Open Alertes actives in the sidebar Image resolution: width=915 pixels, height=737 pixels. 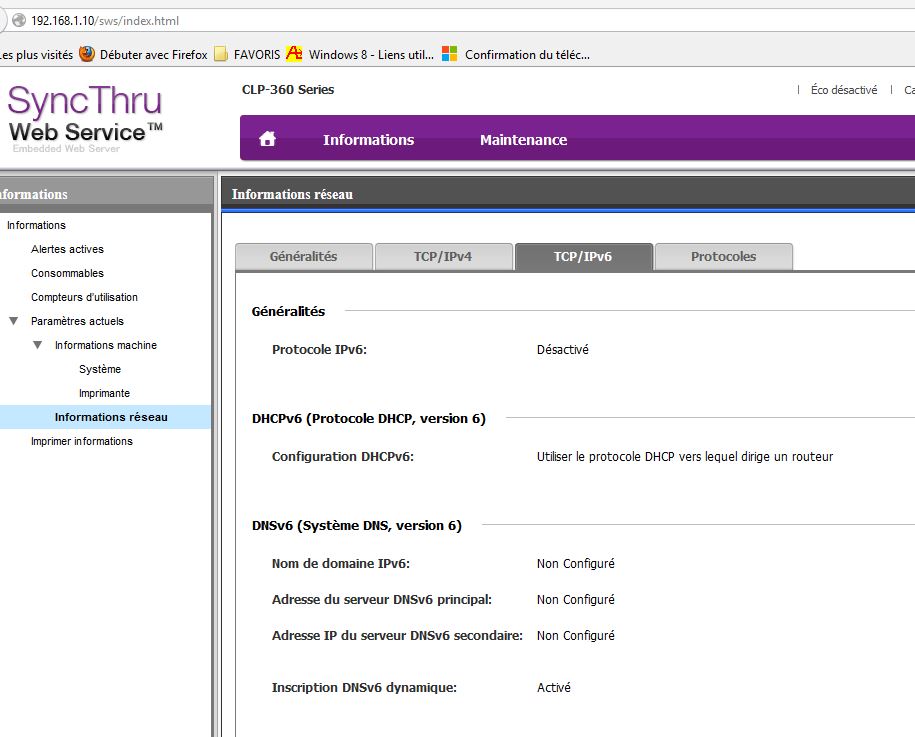tap(67, 249)
